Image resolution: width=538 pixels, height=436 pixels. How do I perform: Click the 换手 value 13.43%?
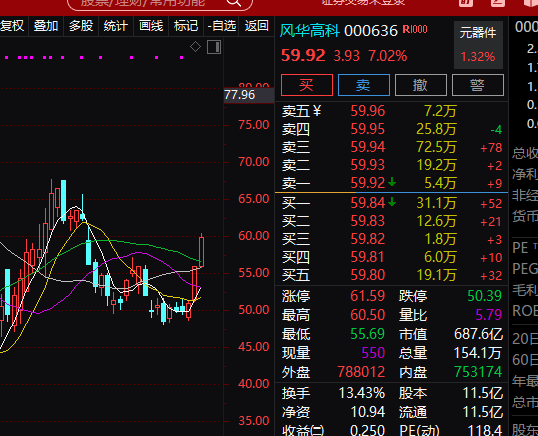point(362,393)
